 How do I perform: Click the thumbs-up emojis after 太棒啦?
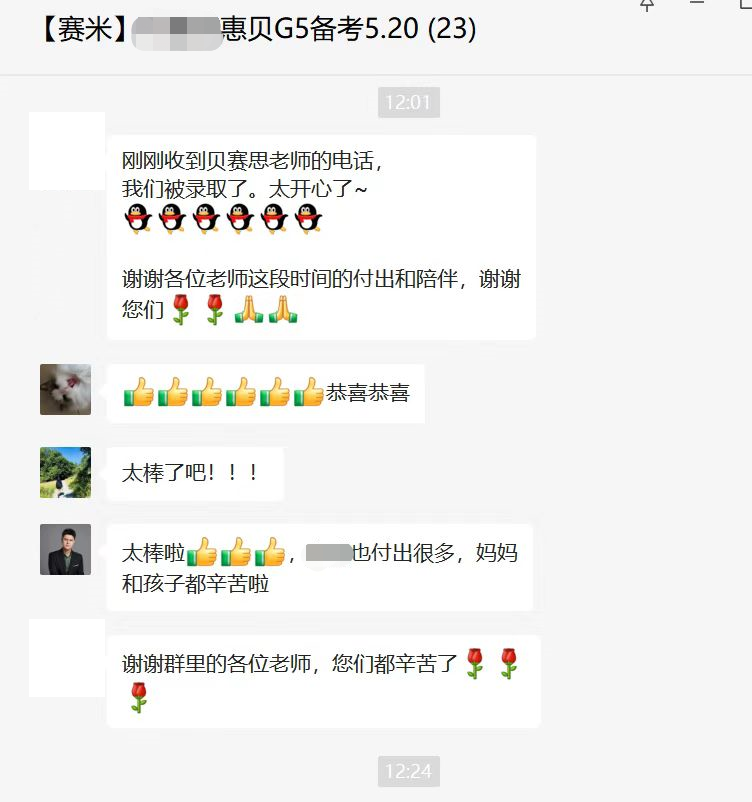tap(236, 552)
